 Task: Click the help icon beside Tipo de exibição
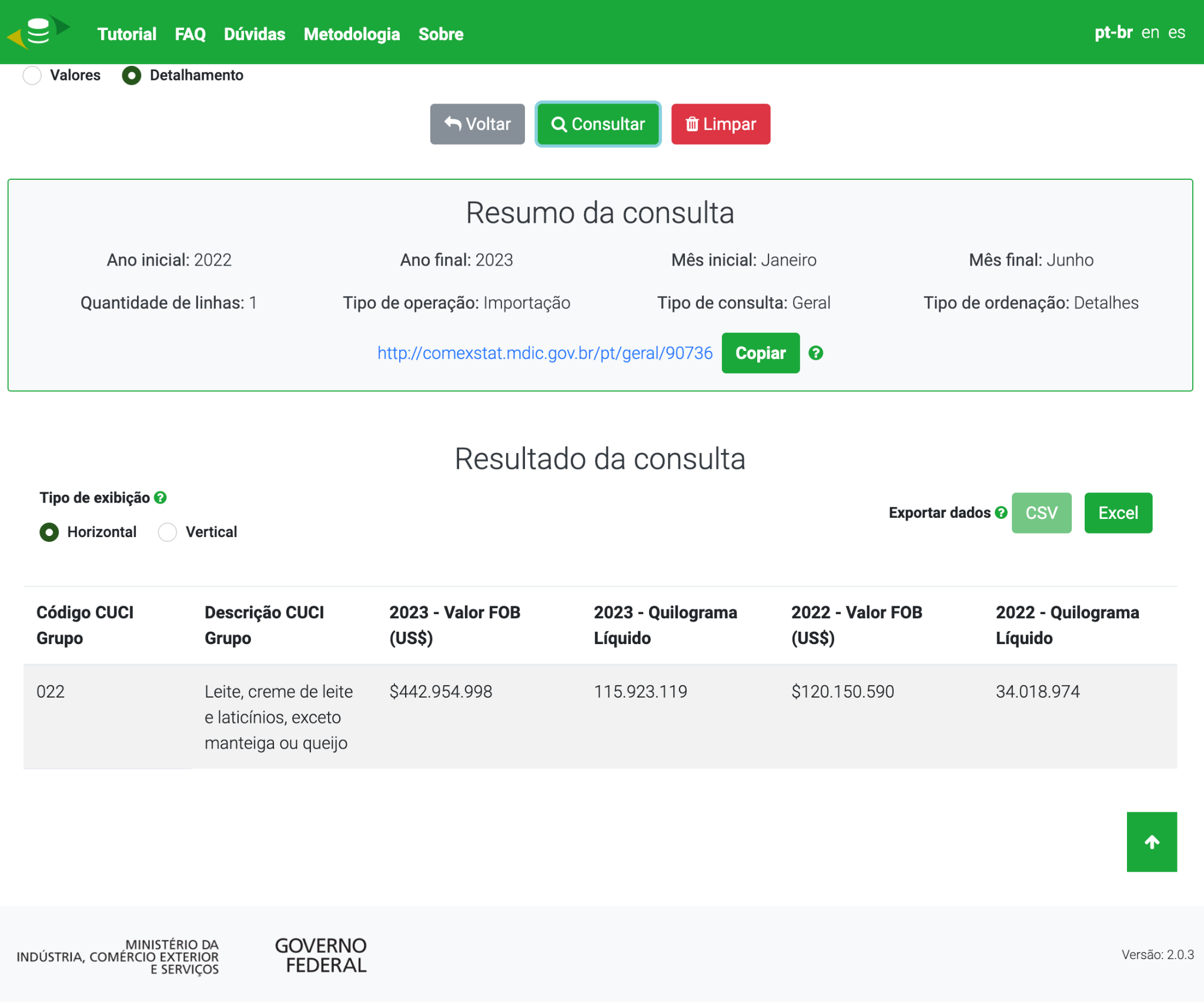160,498
